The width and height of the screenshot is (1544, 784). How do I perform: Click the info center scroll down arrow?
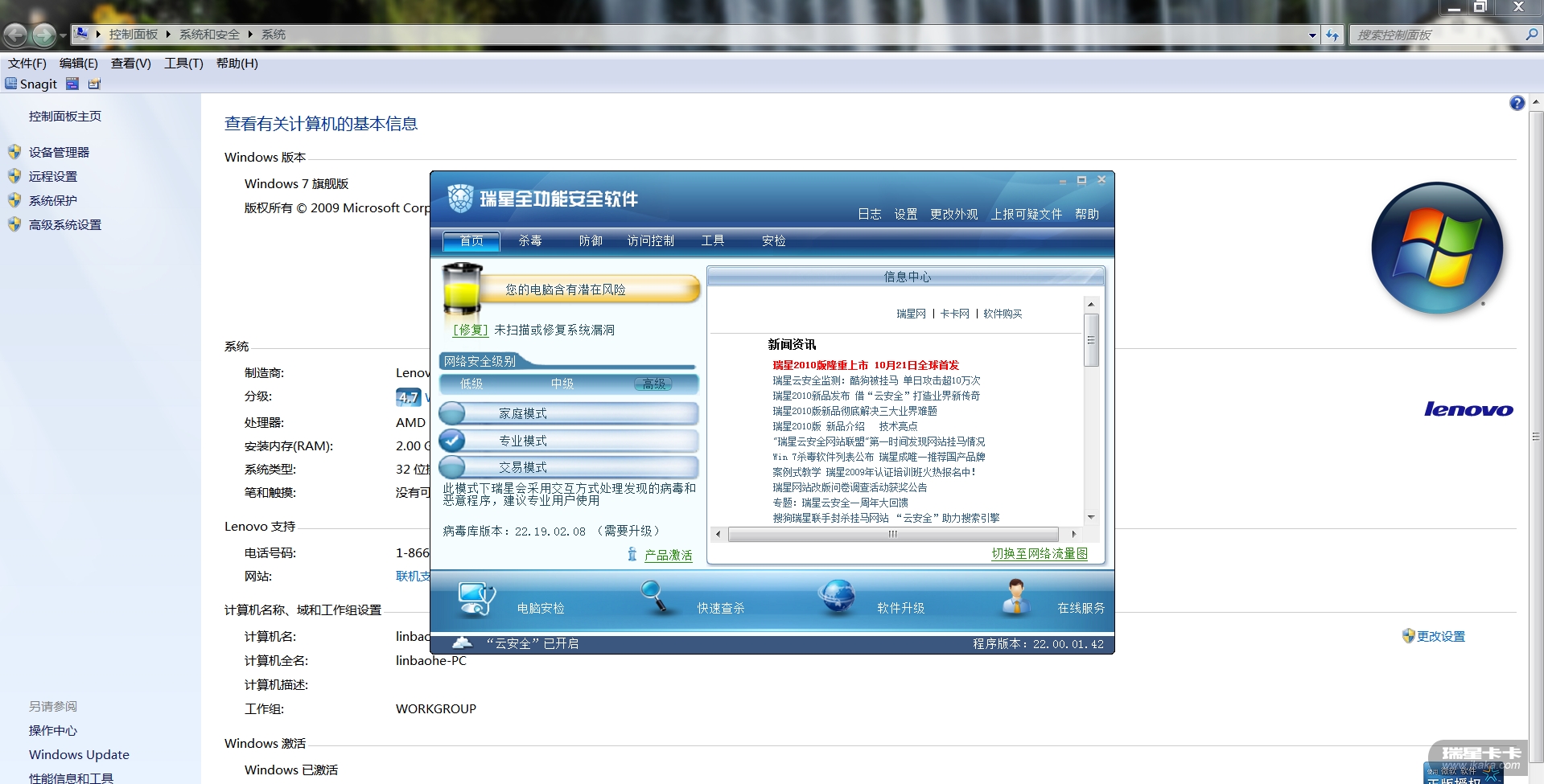click(1091, 517)
